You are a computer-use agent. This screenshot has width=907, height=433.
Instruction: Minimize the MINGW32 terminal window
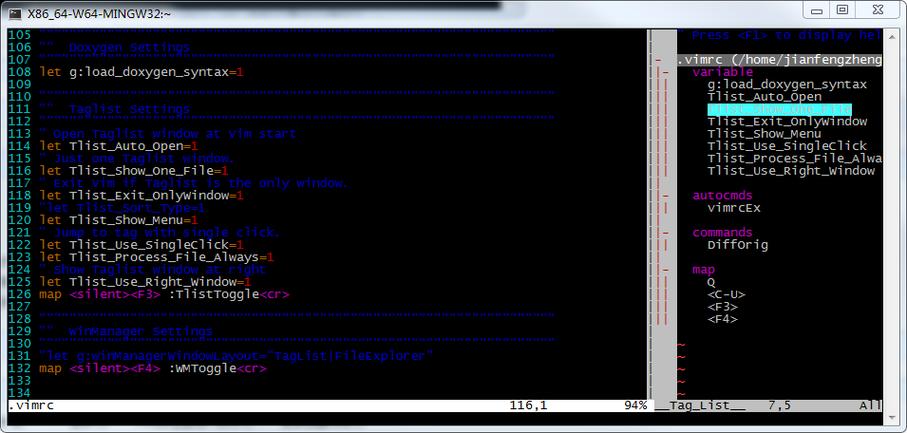pyautogui.click(x=816, y=10)
